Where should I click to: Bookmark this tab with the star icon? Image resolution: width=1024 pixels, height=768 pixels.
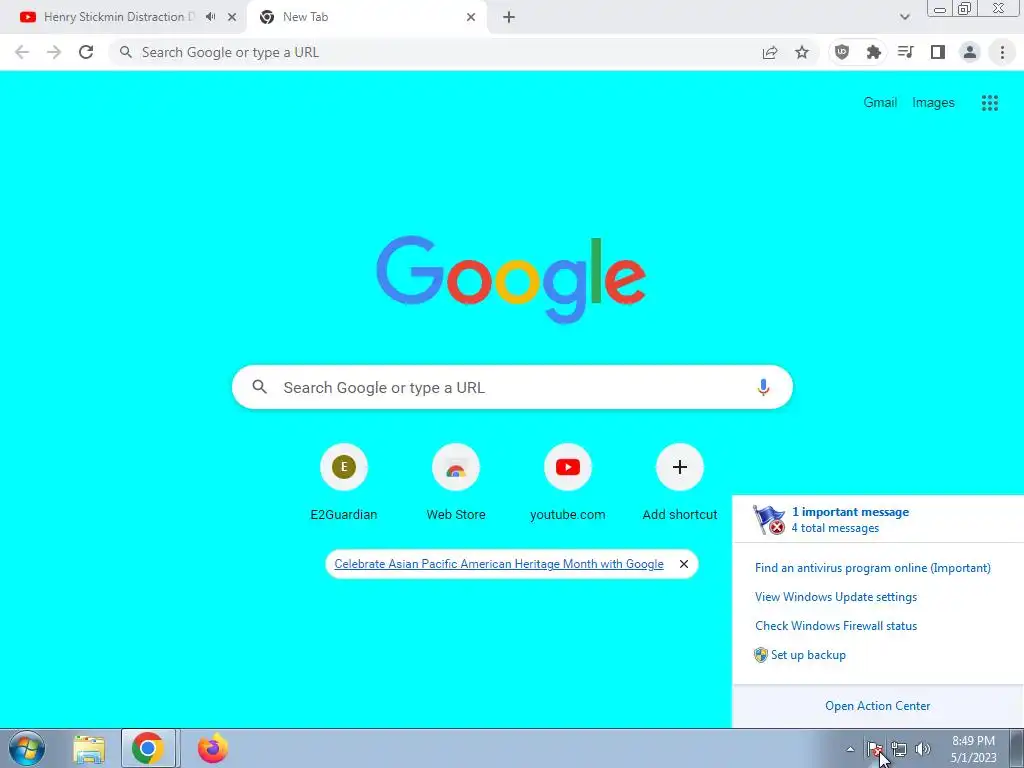(802, 52)
